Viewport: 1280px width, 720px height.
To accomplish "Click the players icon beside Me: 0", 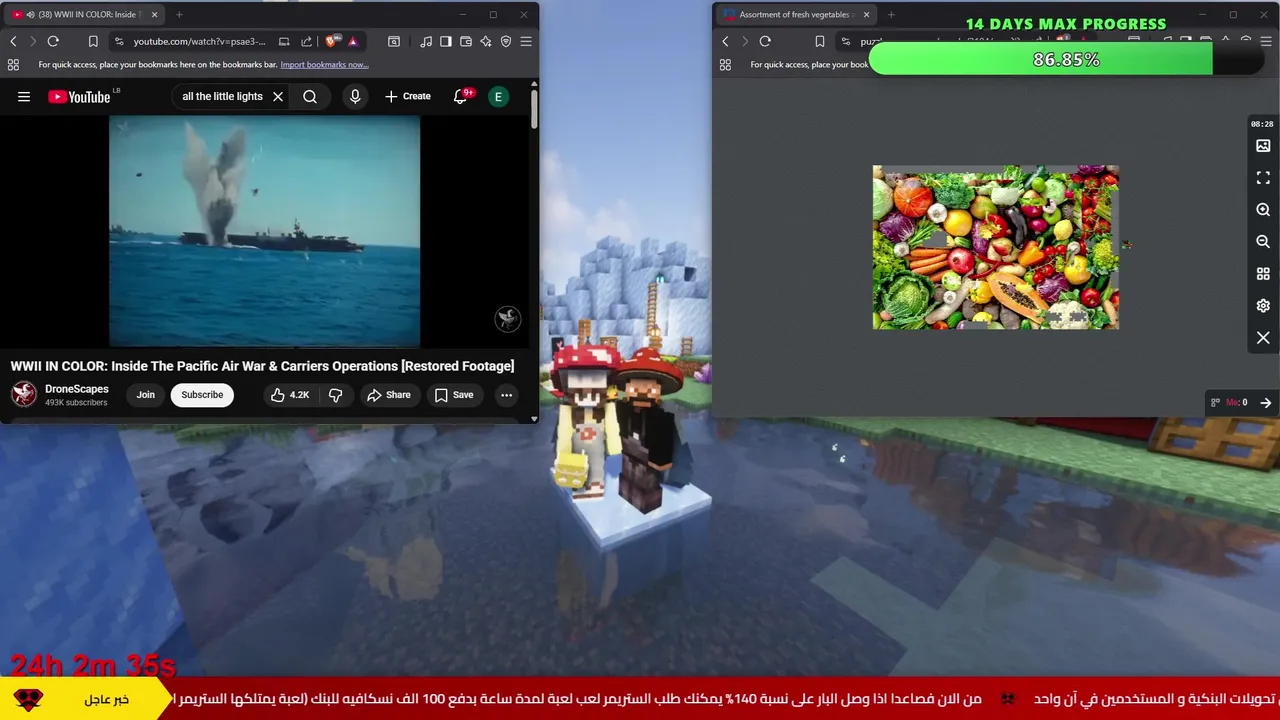I will point(1215,402).
